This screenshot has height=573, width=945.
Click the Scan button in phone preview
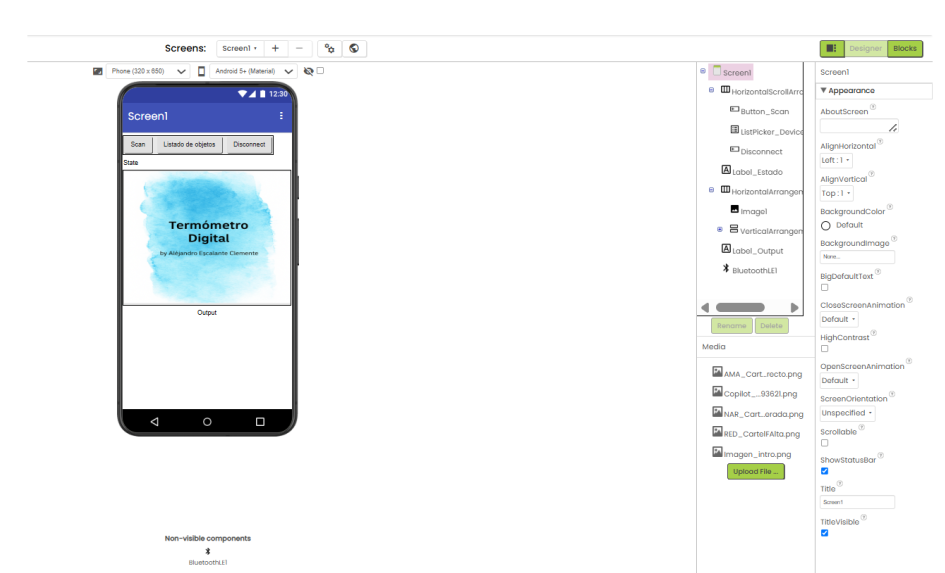click(138, 144)
